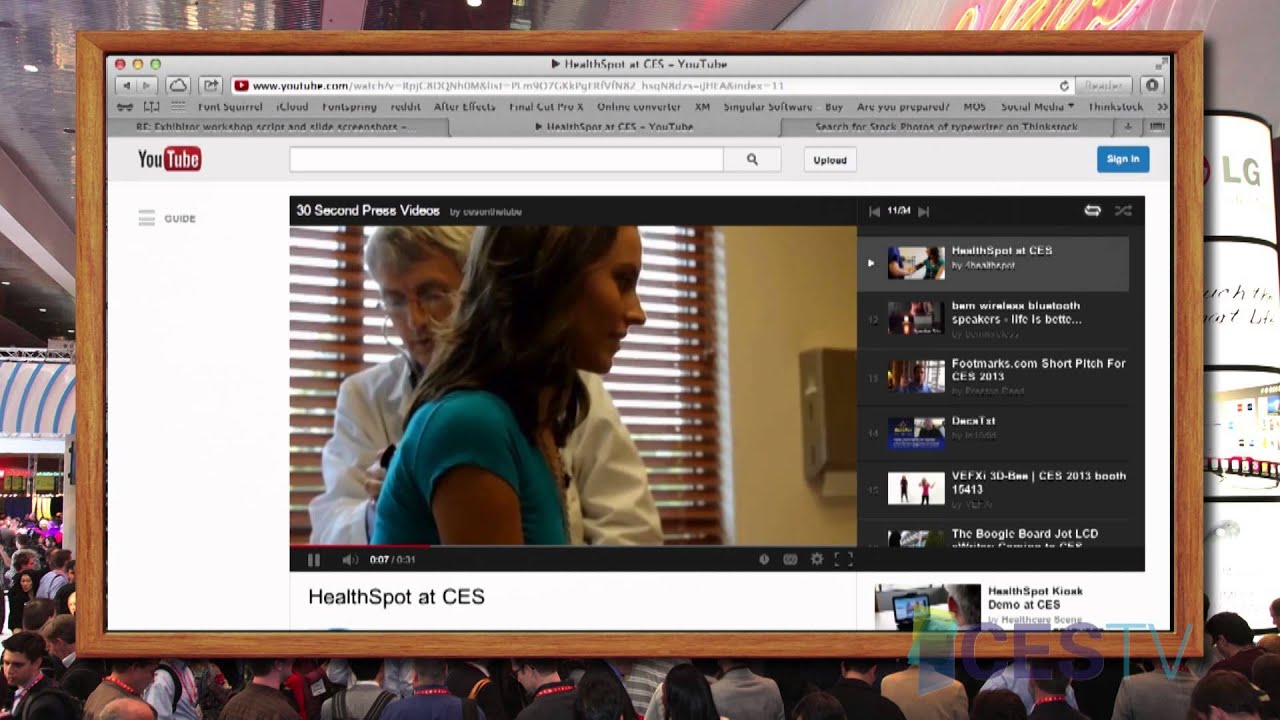Go back with Safari's back arrow

126,86
